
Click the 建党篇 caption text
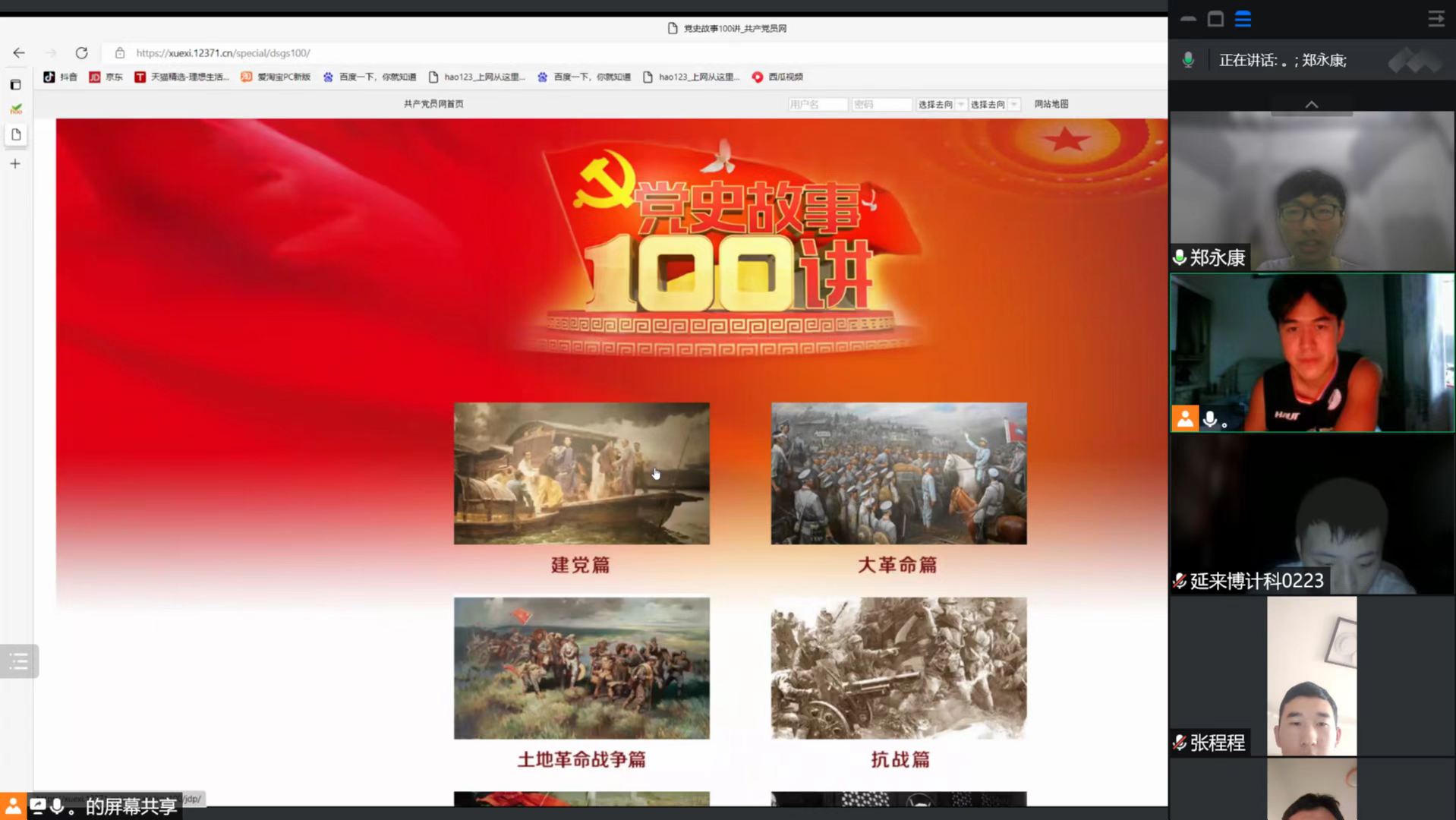click(581, 565)
